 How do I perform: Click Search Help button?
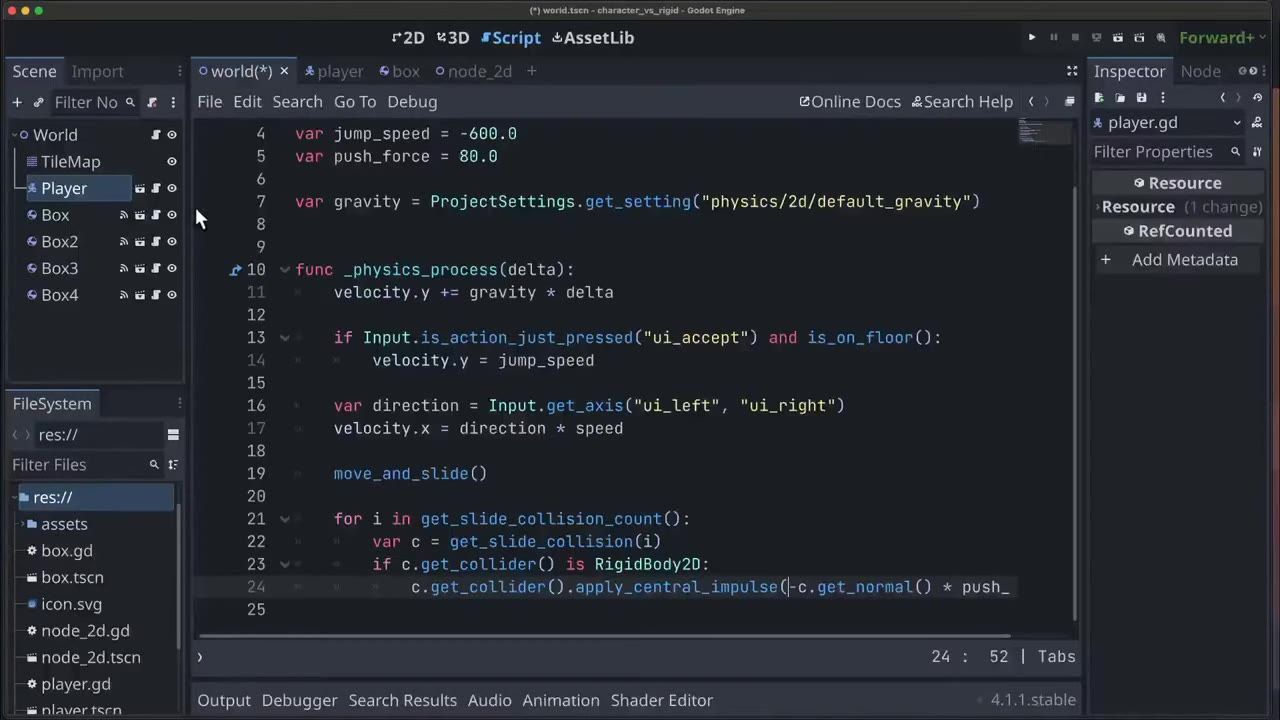coord(962,102)
